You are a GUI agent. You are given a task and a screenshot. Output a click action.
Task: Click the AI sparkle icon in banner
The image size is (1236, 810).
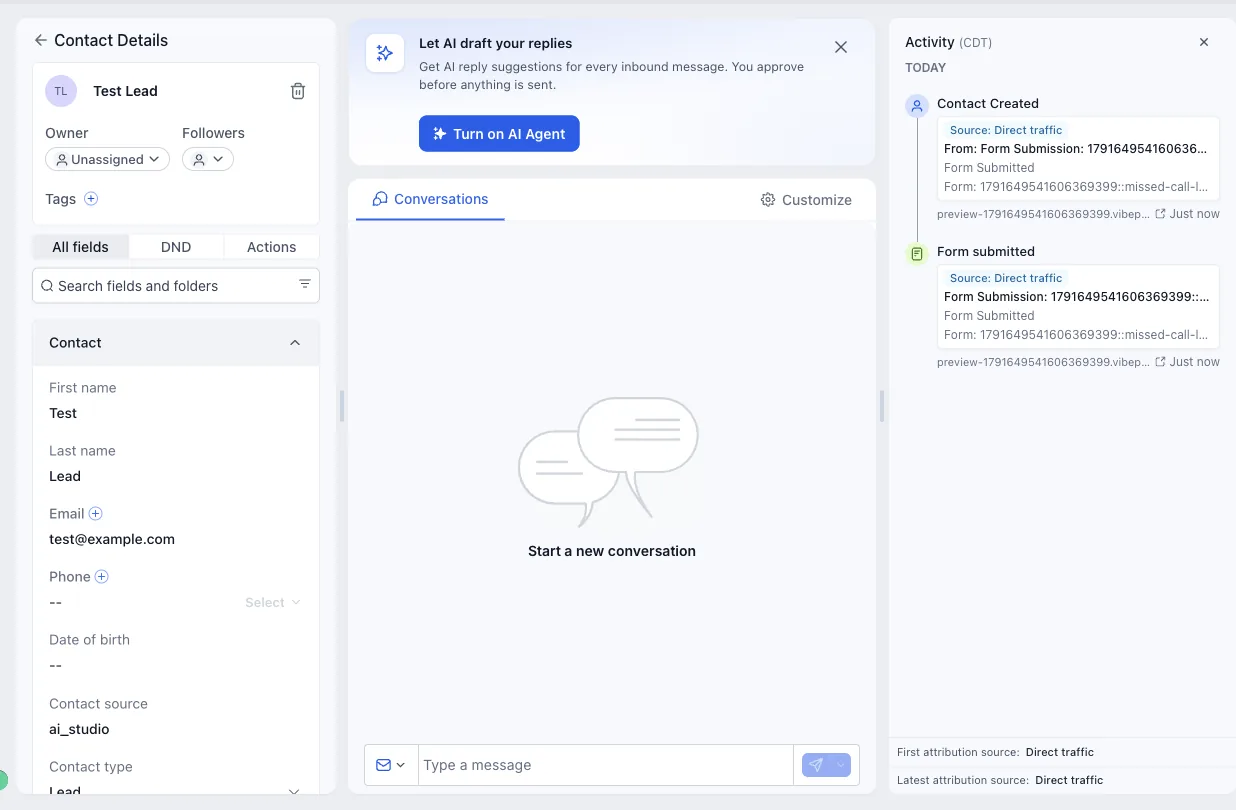385,53
